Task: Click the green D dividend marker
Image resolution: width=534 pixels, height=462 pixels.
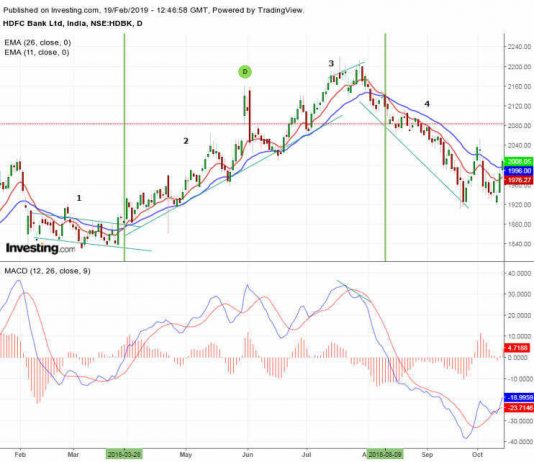Action: click(245, 72)
